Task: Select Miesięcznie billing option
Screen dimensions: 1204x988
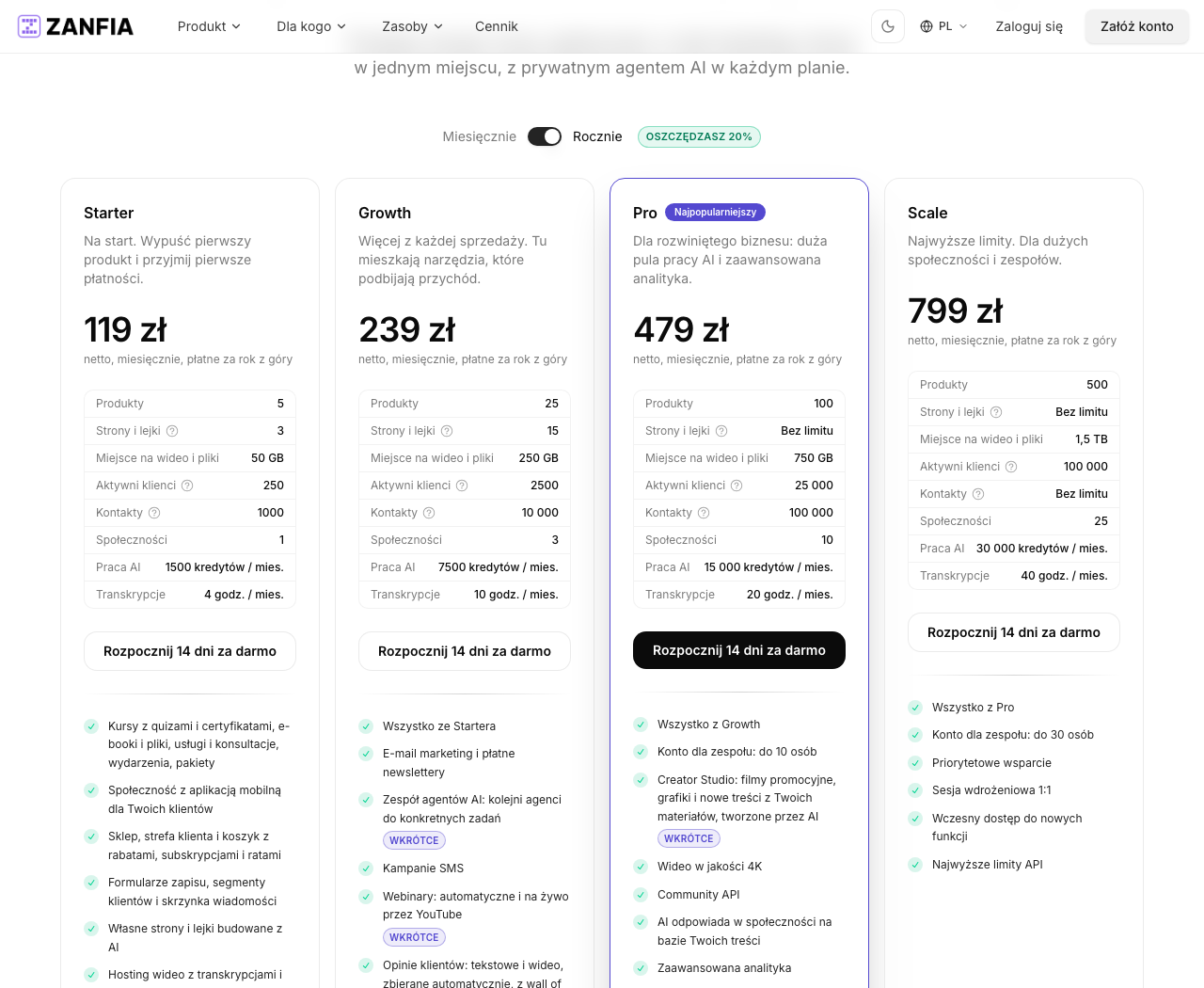Action: [x=480, y=136]
